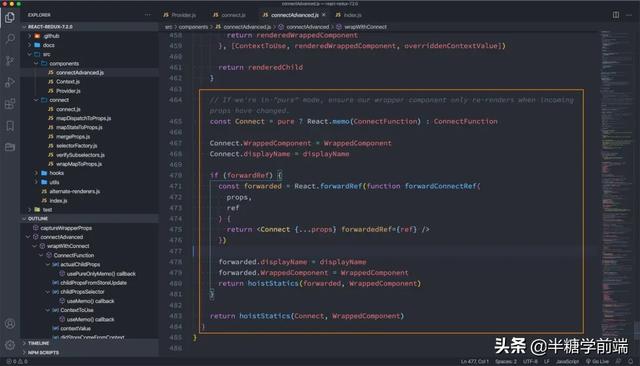Click the Ln 477, Col 1 position indicator
This screenshot has height=366, width=640.
(x=475, y=362)
